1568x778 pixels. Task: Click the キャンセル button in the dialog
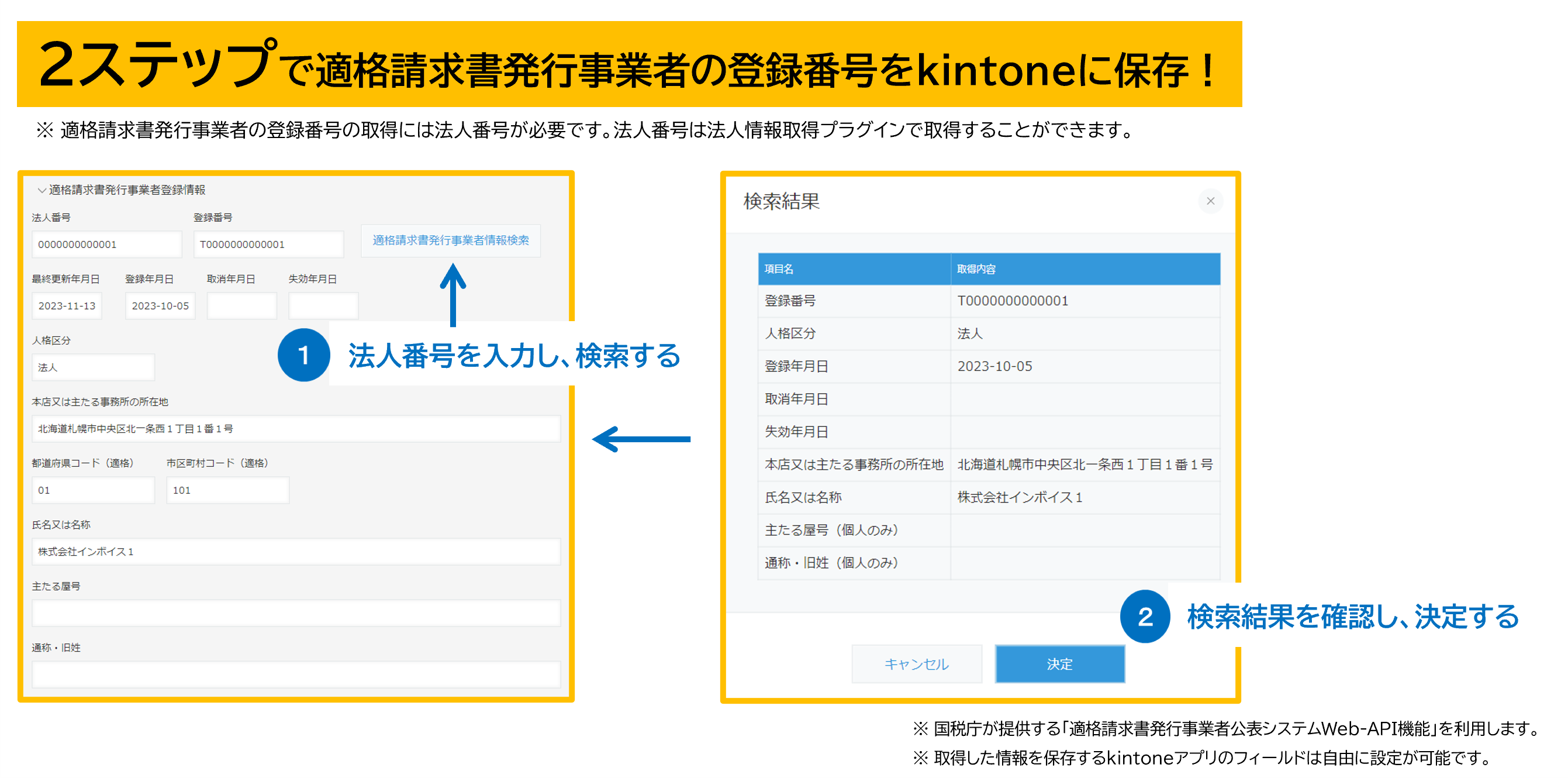(x=917, y=664)
